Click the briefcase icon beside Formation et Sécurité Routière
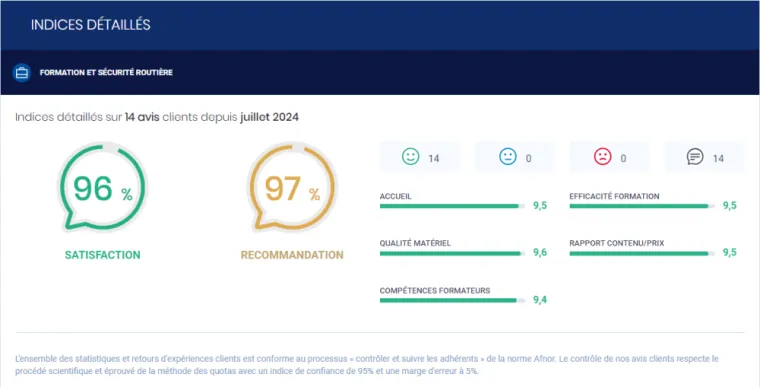760x387 pixels. pos(22,73)
